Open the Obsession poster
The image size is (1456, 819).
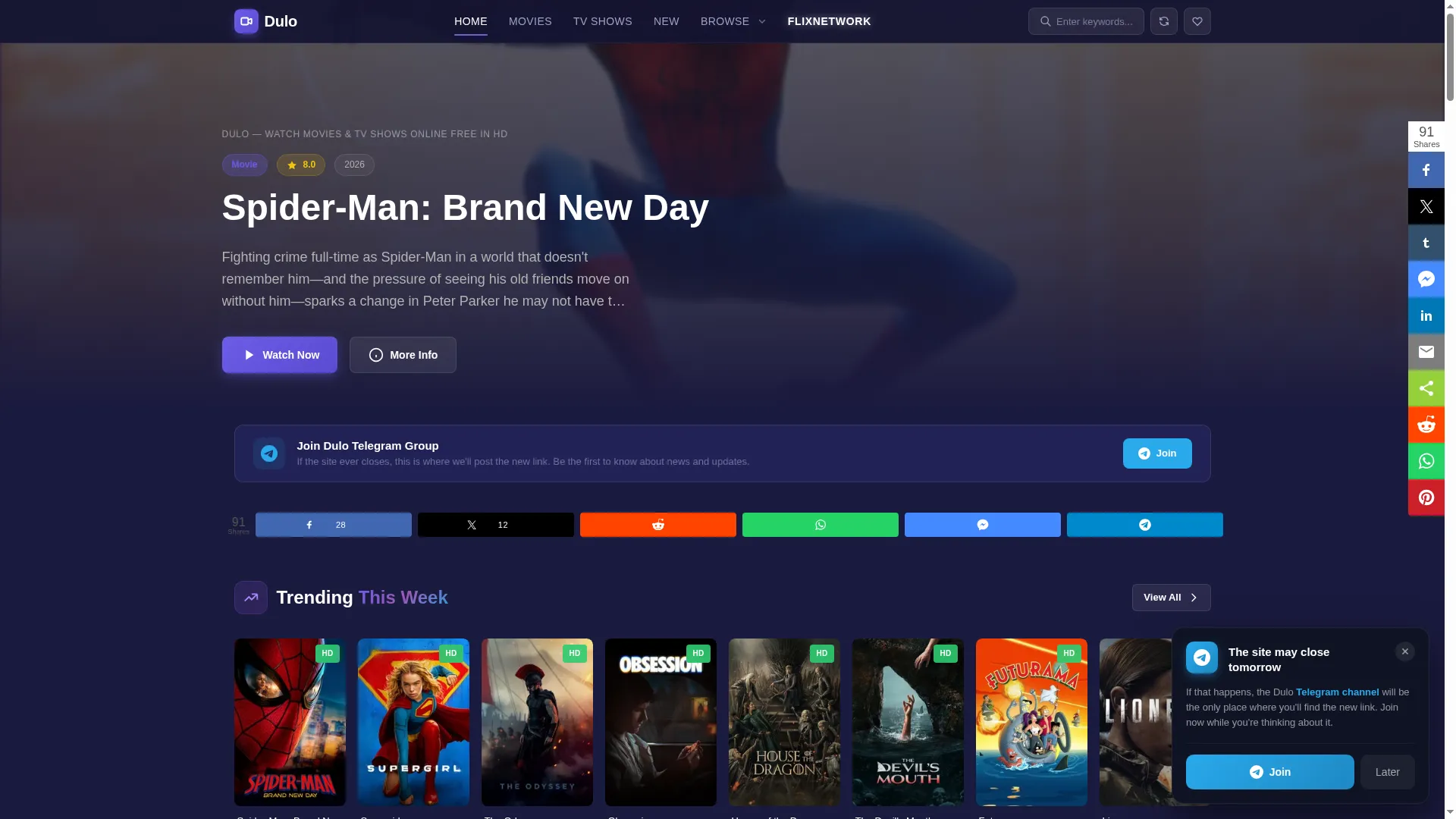[x=661, y=722]
